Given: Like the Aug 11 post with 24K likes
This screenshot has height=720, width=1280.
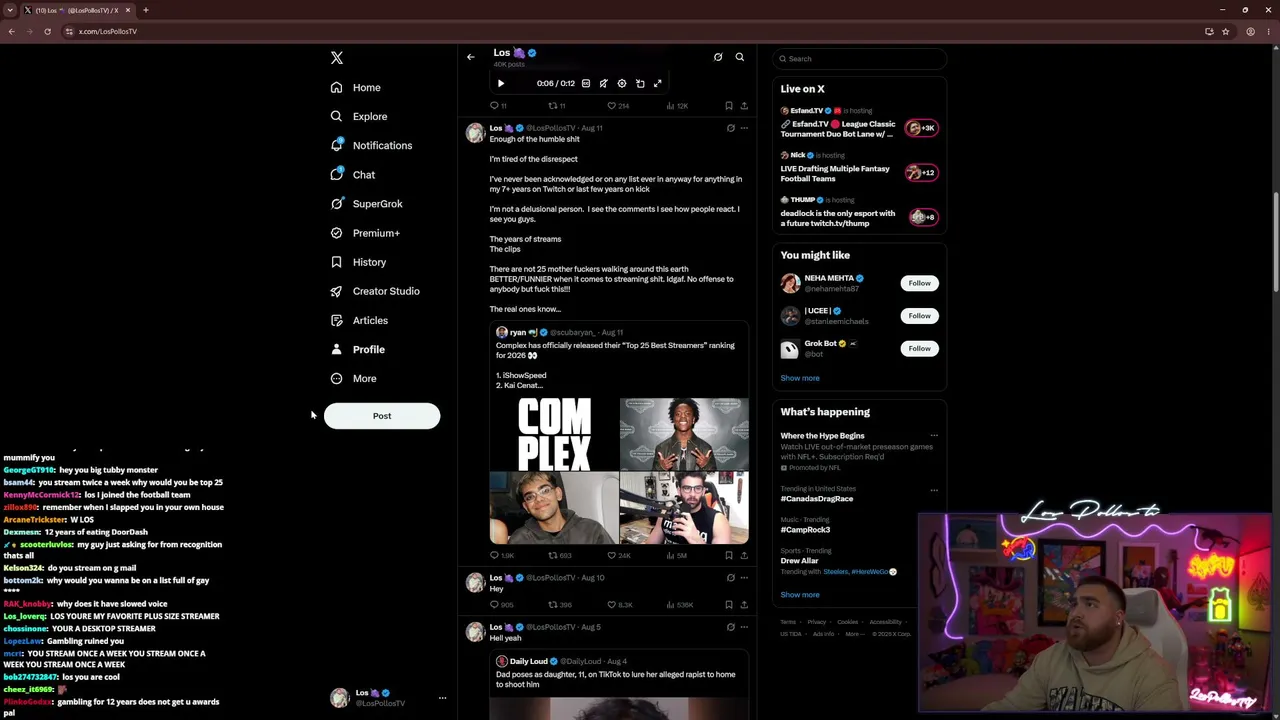Looking at the screenshot, I should click(619, 555).
